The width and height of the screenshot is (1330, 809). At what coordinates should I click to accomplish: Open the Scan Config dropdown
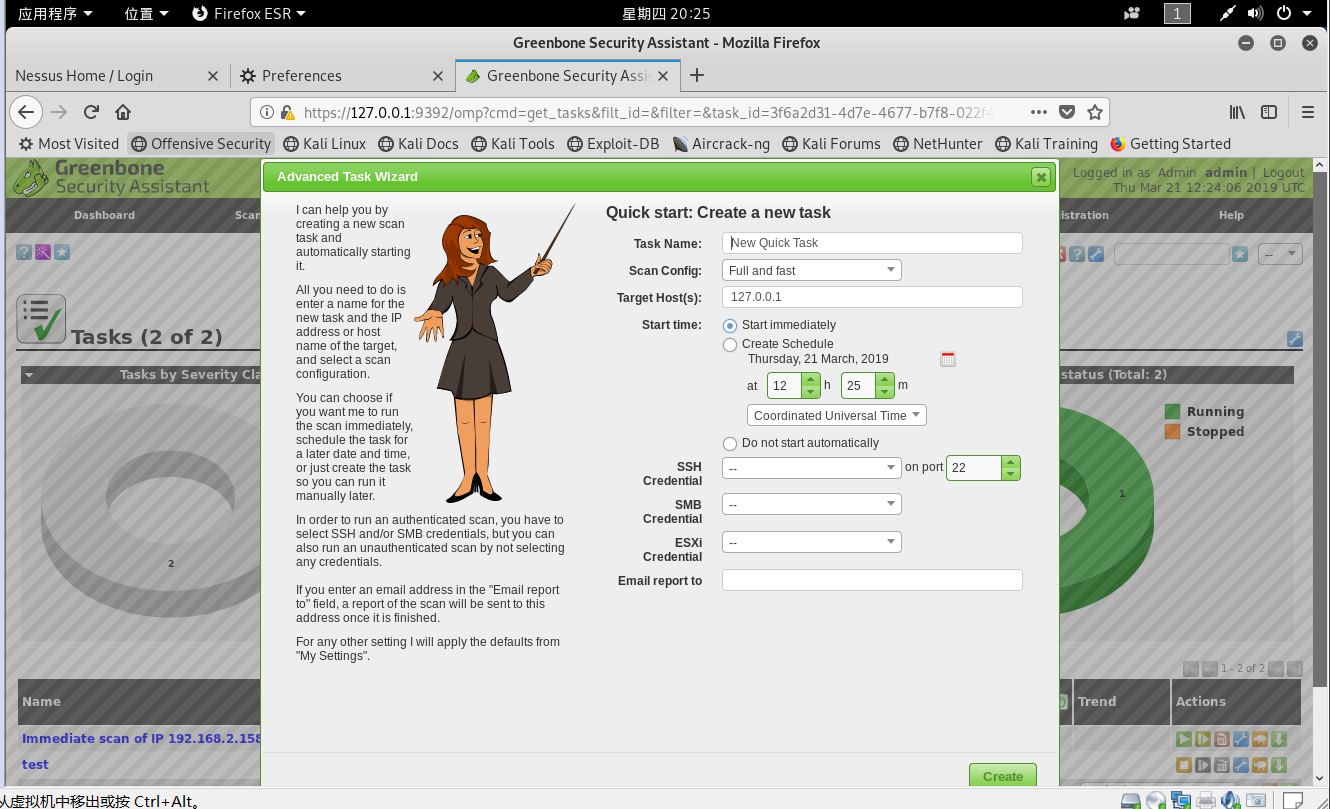812,270
